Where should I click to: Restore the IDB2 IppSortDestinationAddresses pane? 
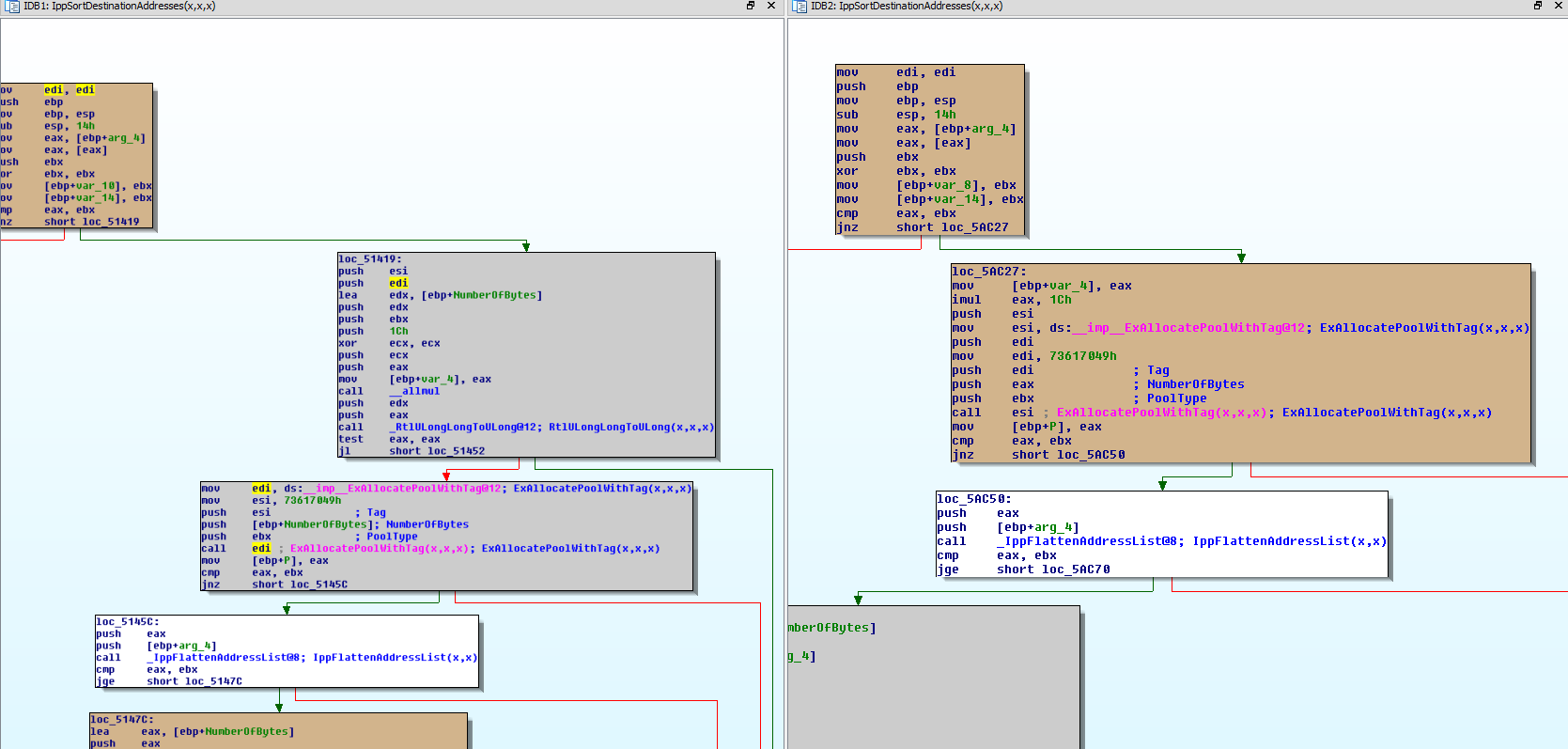[1538, 6]
